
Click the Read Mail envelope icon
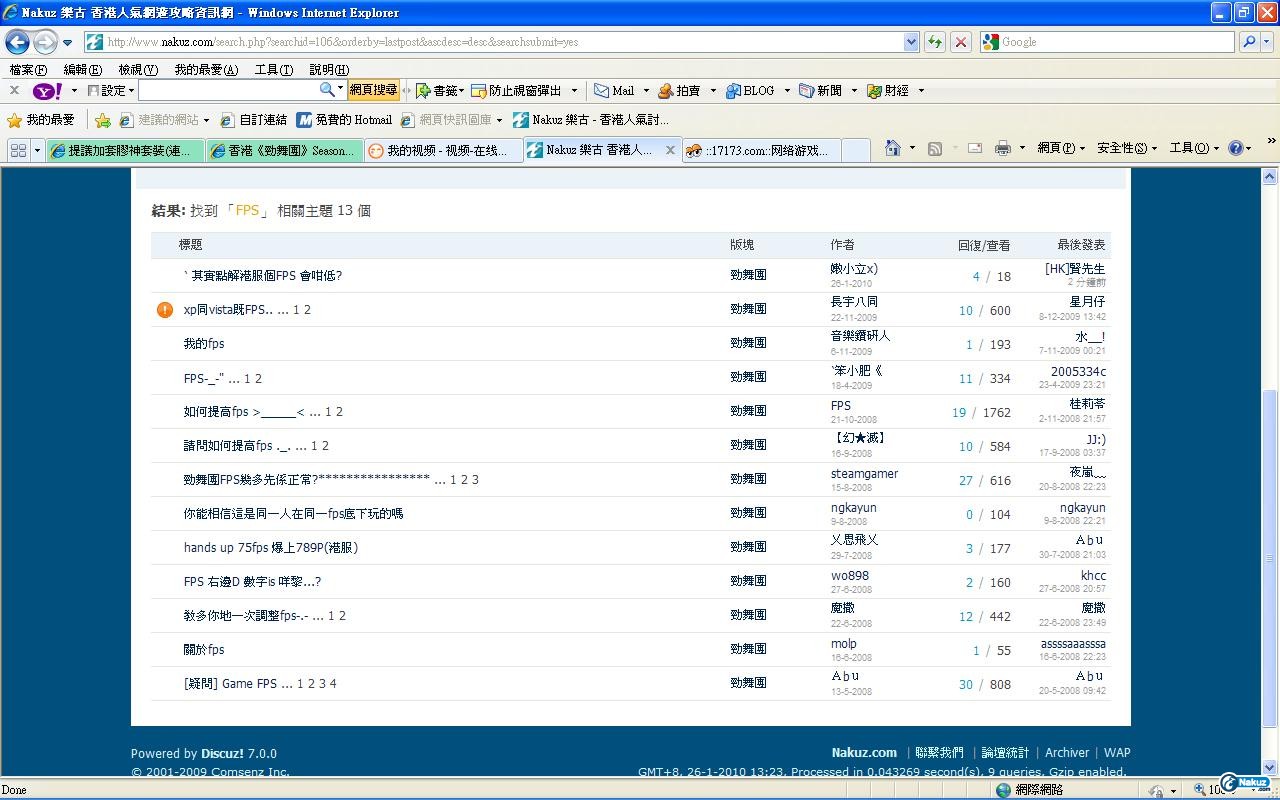click(x=974, y=148)
